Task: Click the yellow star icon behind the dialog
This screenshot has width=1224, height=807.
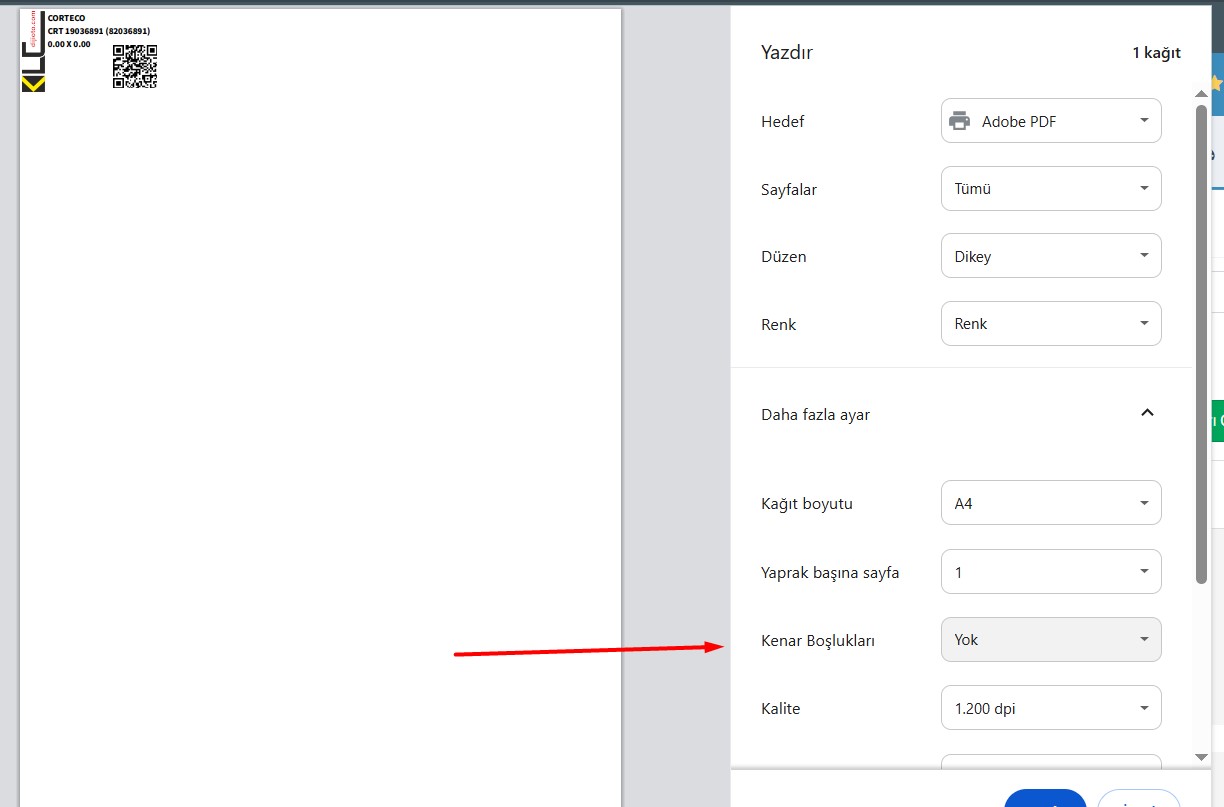Action: (1216, 82)
